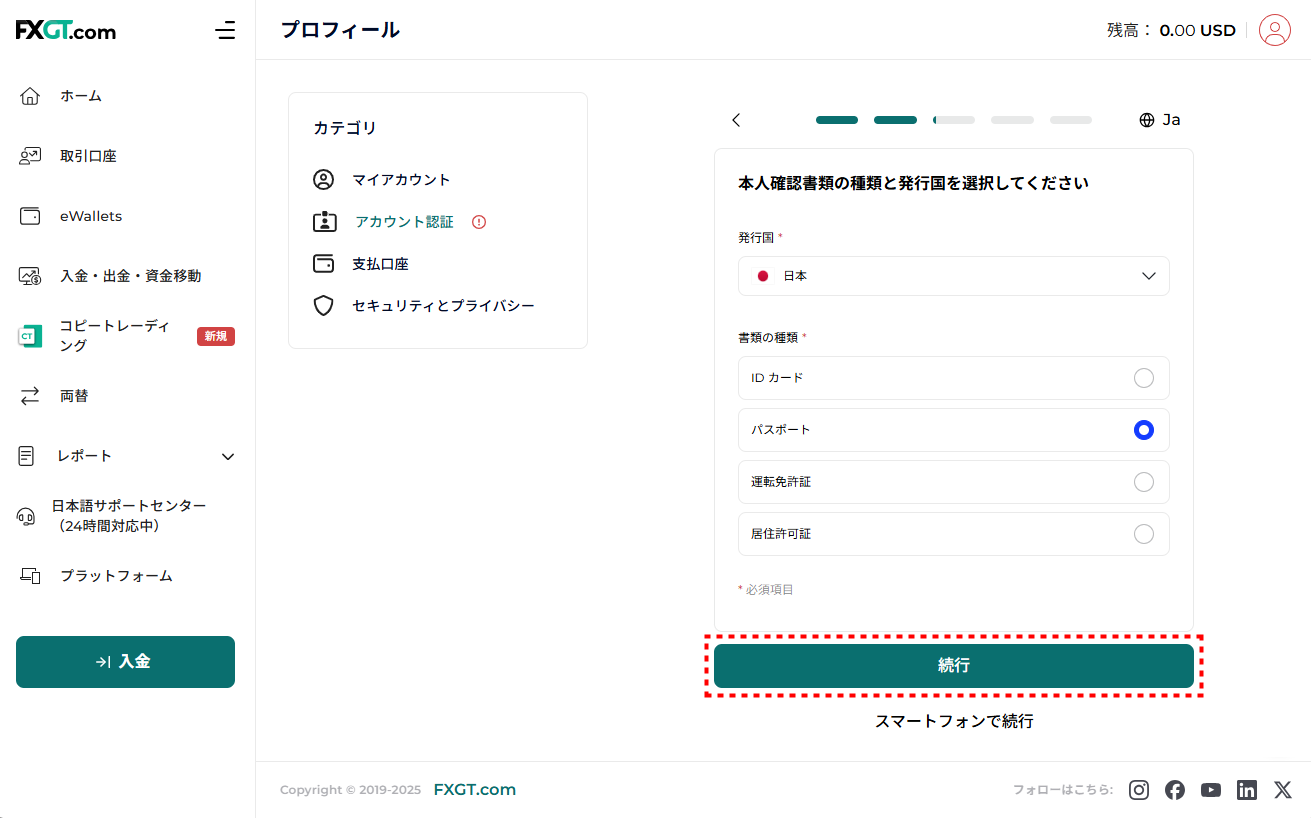The width and height of the screenshot is (1311, 818).
Task: Select the 運転免許証 radio option
Action: 1143,482
